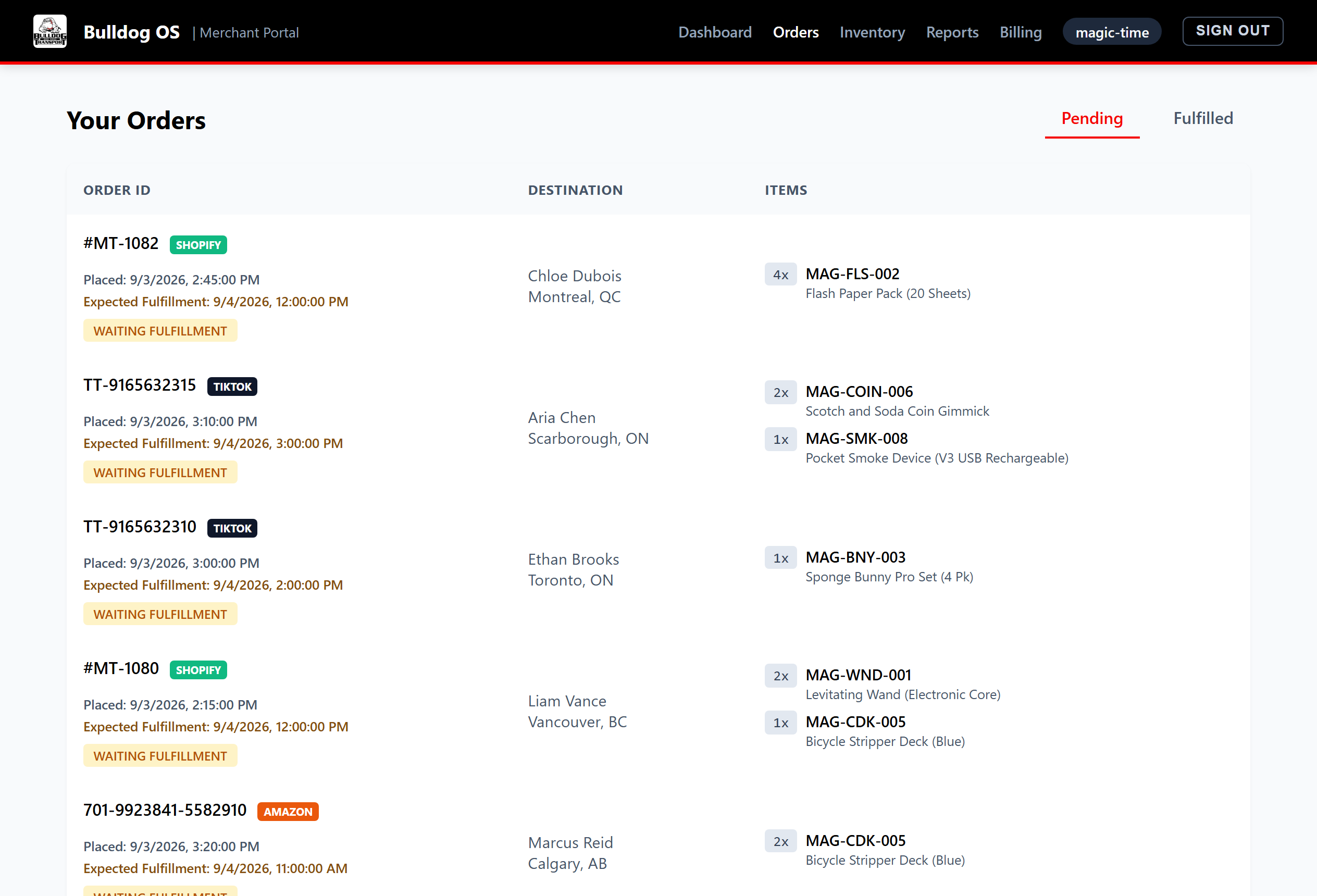Click the DESTINATION column header
The width and height of the screenshot is (1317, 896).
(575, 191)
